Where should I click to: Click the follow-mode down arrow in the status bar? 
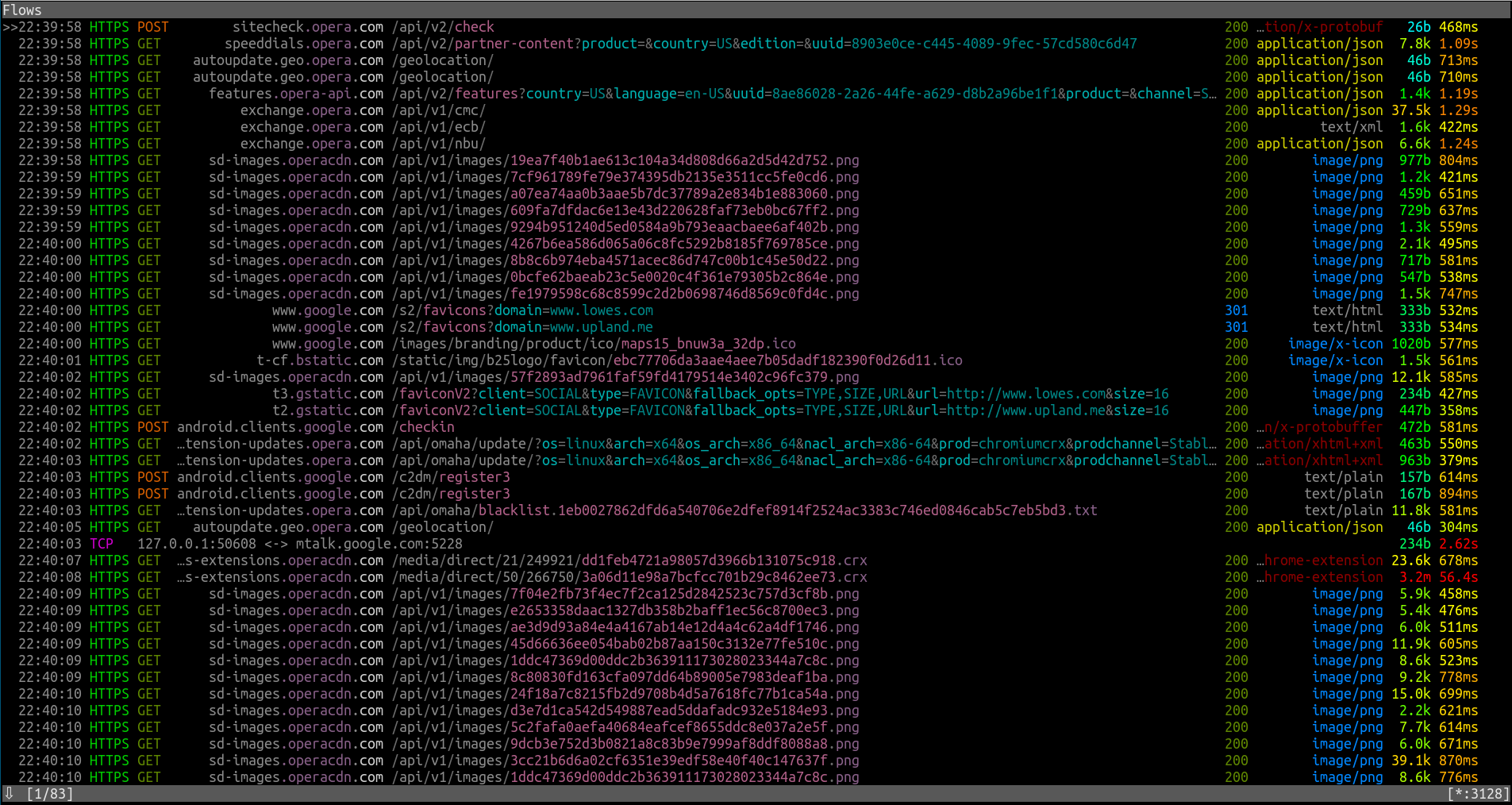click(x=10, y=793)
